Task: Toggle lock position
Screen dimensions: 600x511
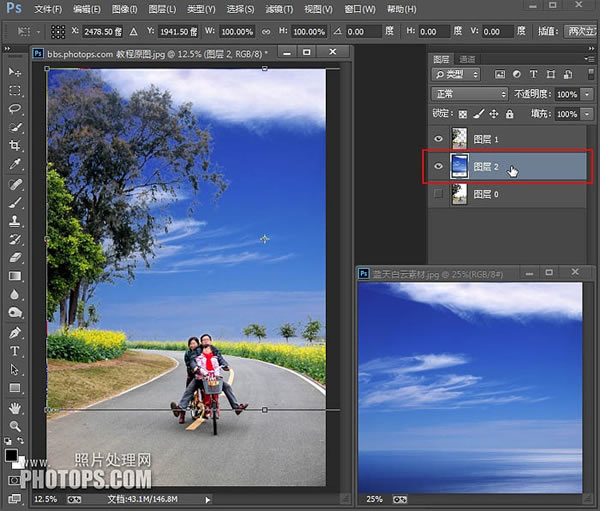Action: pyautogui.click(x=494, y=114)
